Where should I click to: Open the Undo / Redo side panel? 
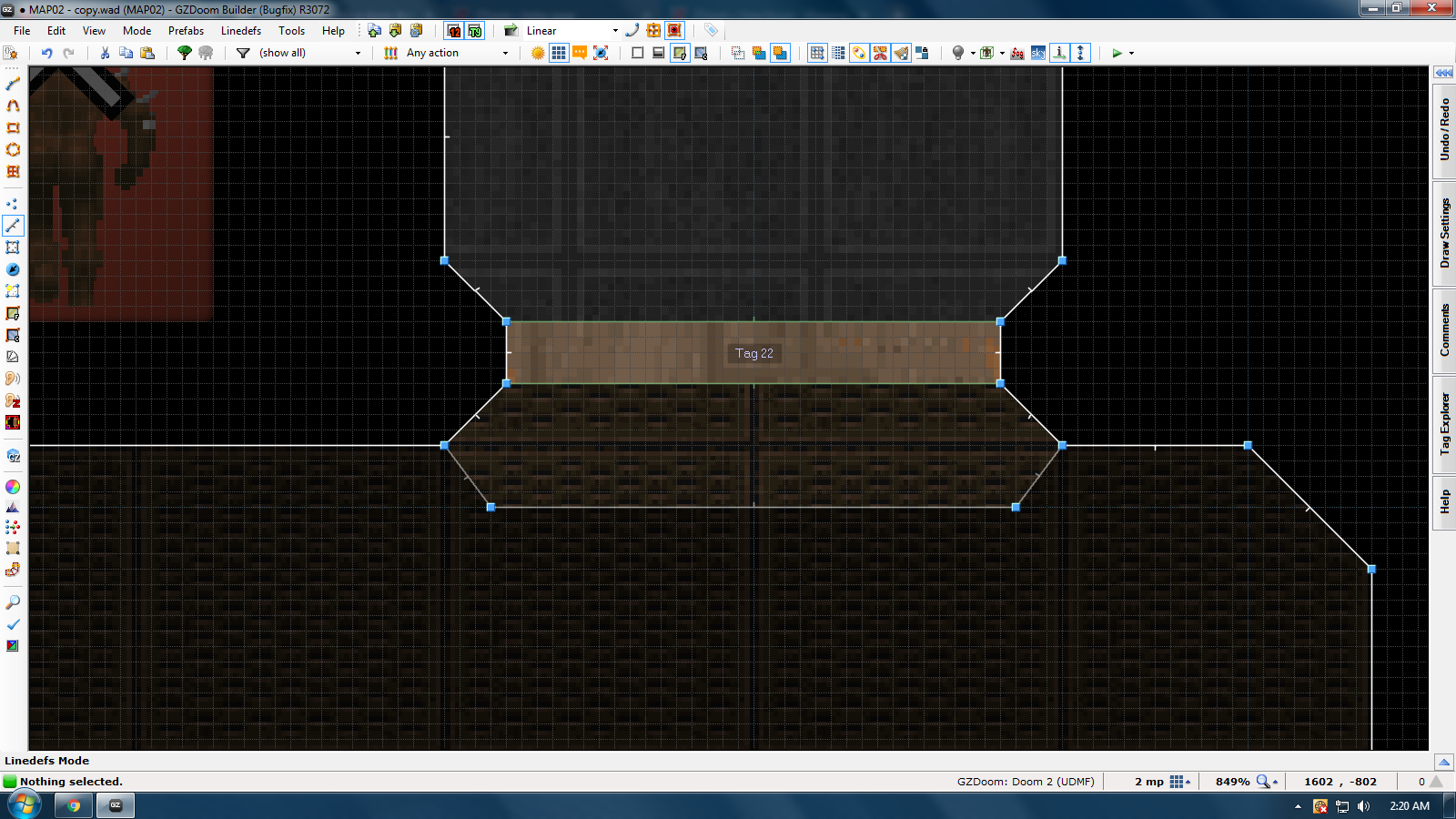click(x=1444, y=129)
